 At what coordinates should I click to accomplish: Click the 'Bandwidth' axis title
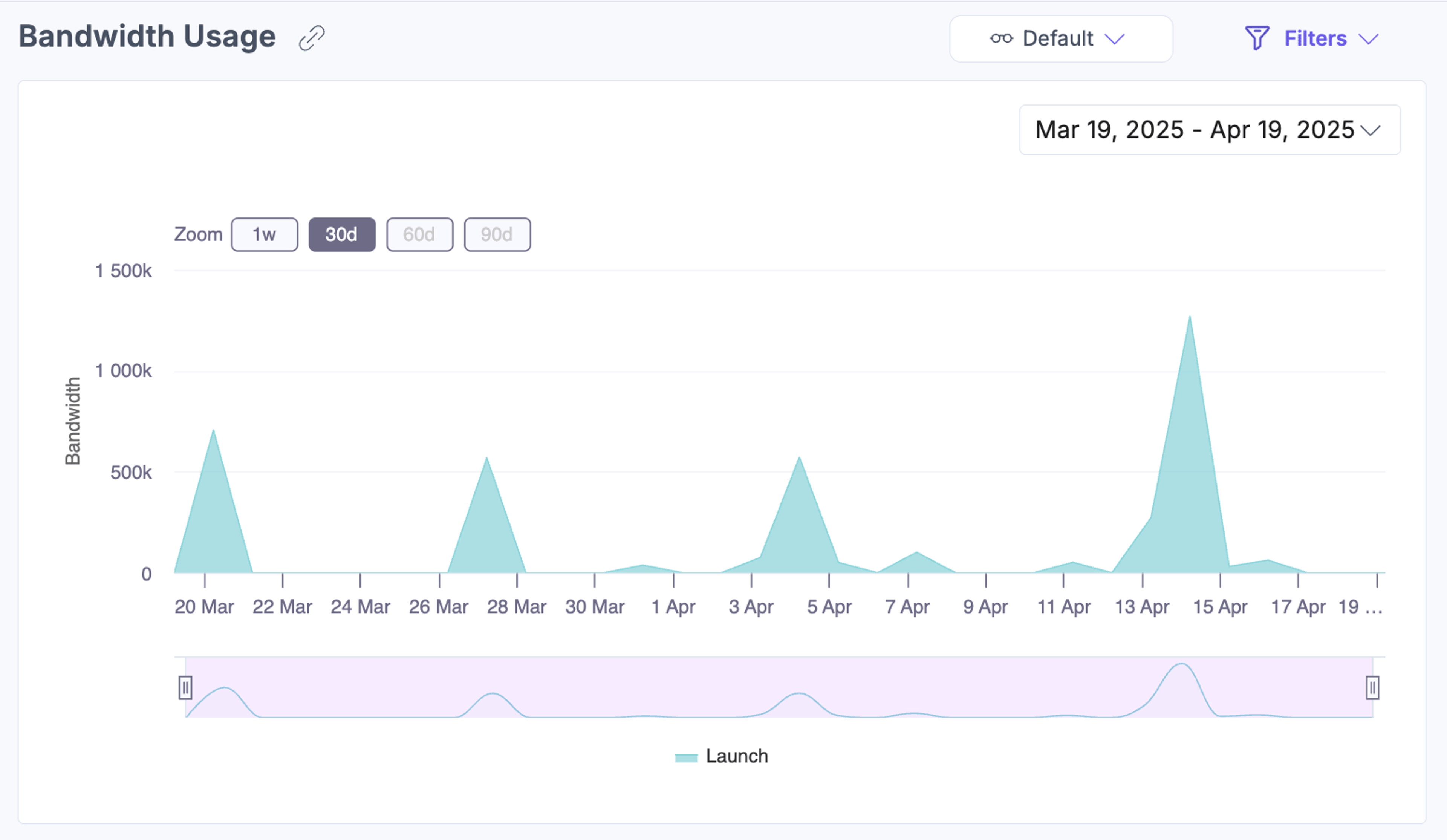[72, 421]
